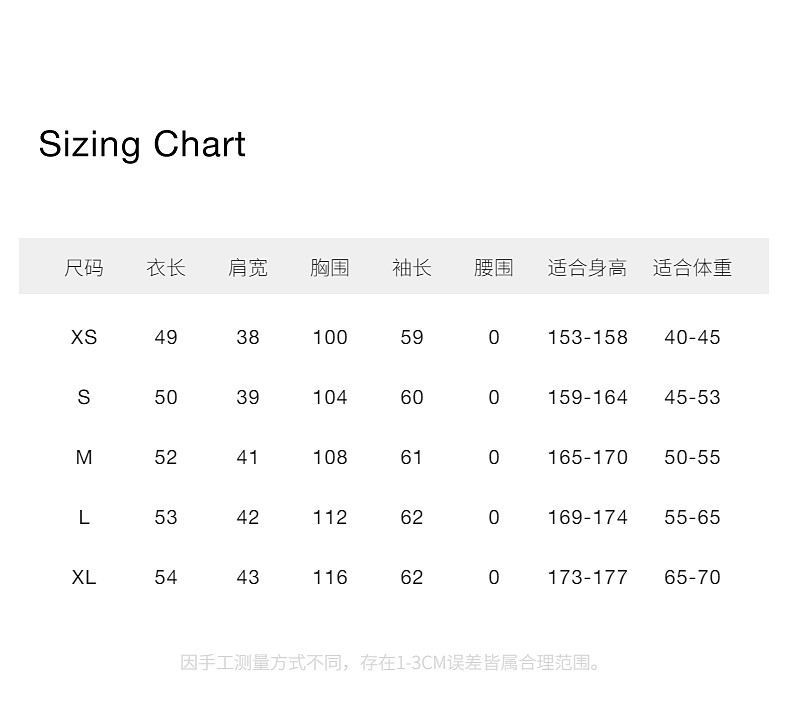Click the measurement error footnote text
The image size is (790, 708).
pyautogui.click(x=393, y=663)
